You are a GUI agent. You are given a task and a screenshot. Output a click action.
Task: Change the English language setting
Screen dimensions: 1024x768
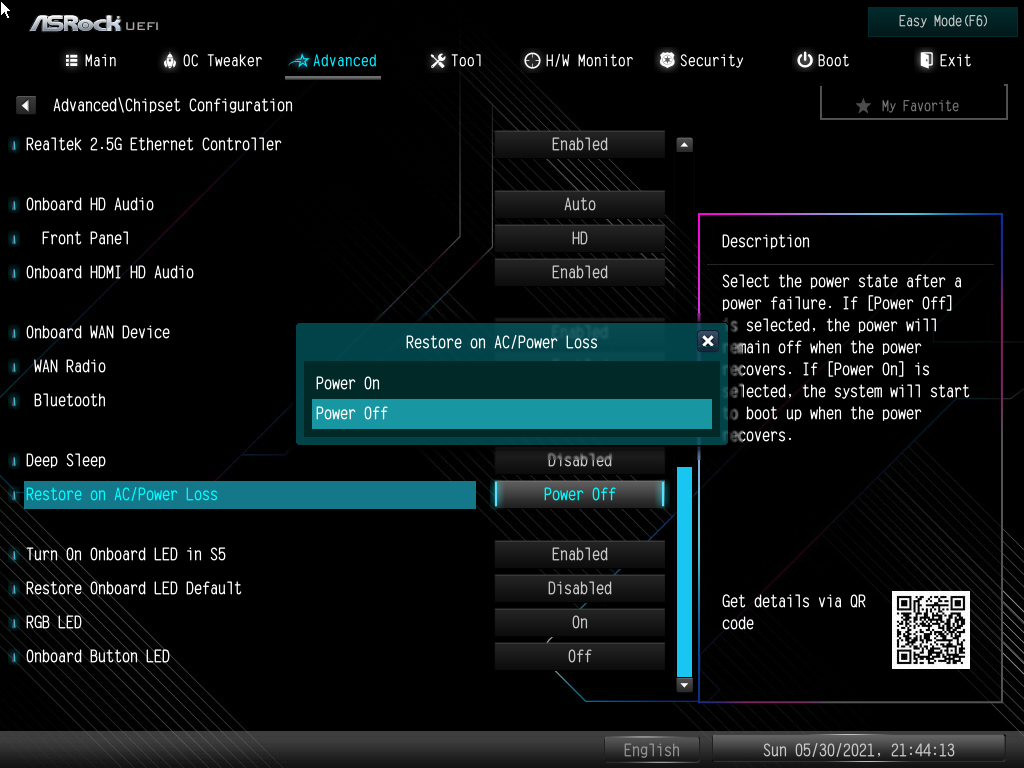652,750
